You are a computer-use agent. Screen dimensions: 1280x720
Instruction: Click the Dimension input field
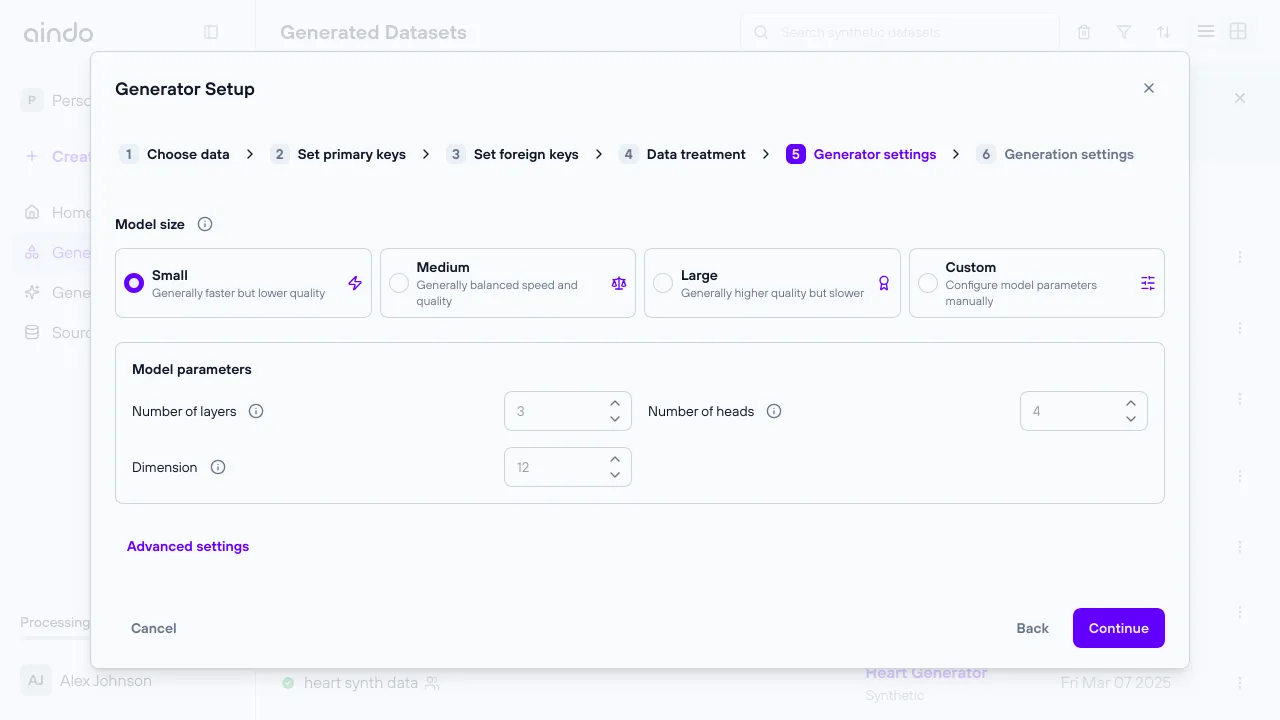pos(555,467)
